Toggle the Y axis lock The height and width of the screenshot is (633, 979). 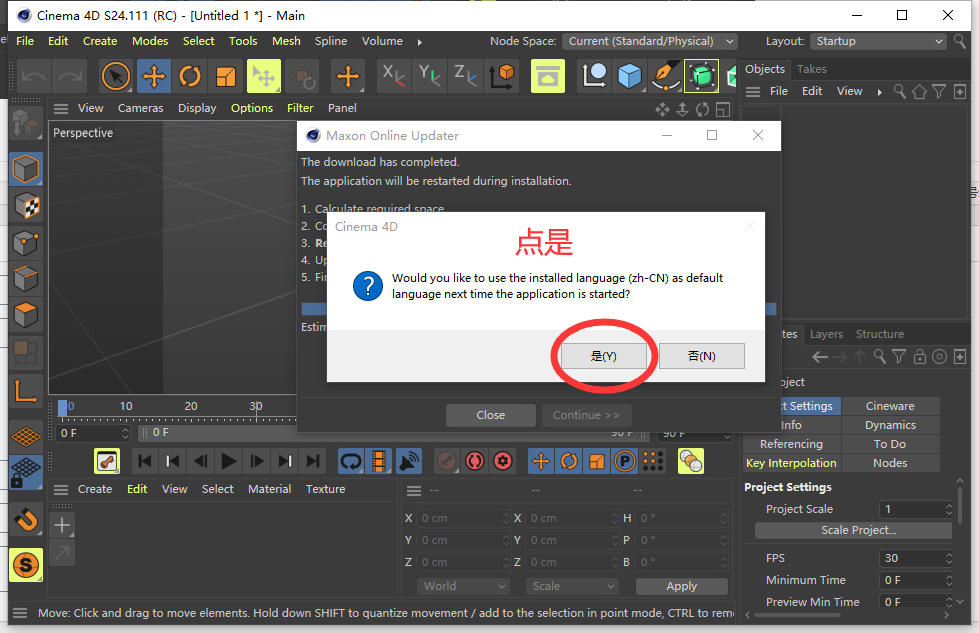point(430,77)
